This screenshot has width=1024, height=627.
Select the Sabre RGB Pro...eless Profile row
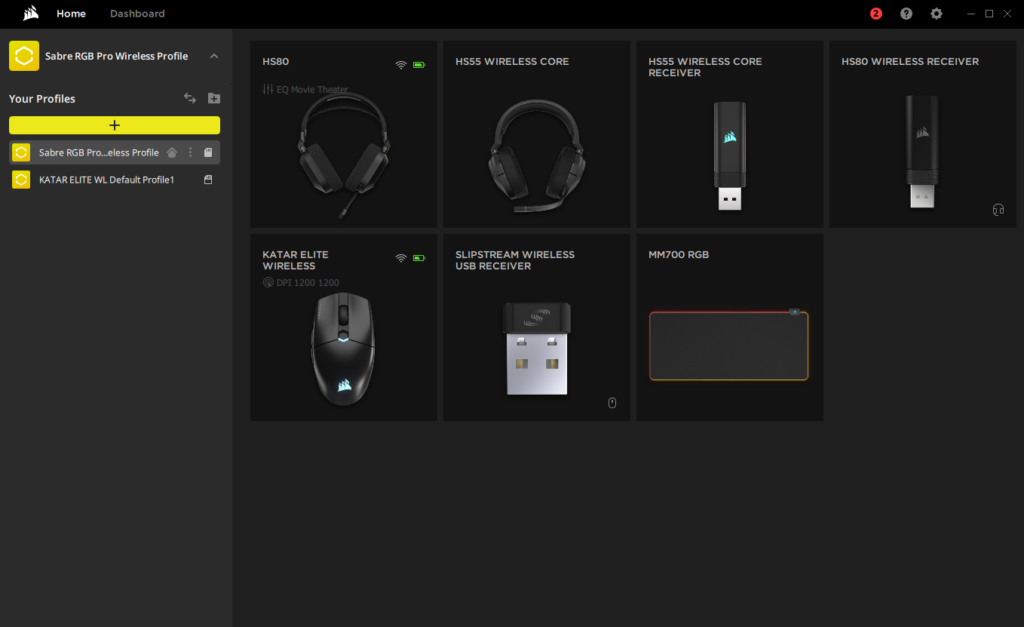pos(114,152)
